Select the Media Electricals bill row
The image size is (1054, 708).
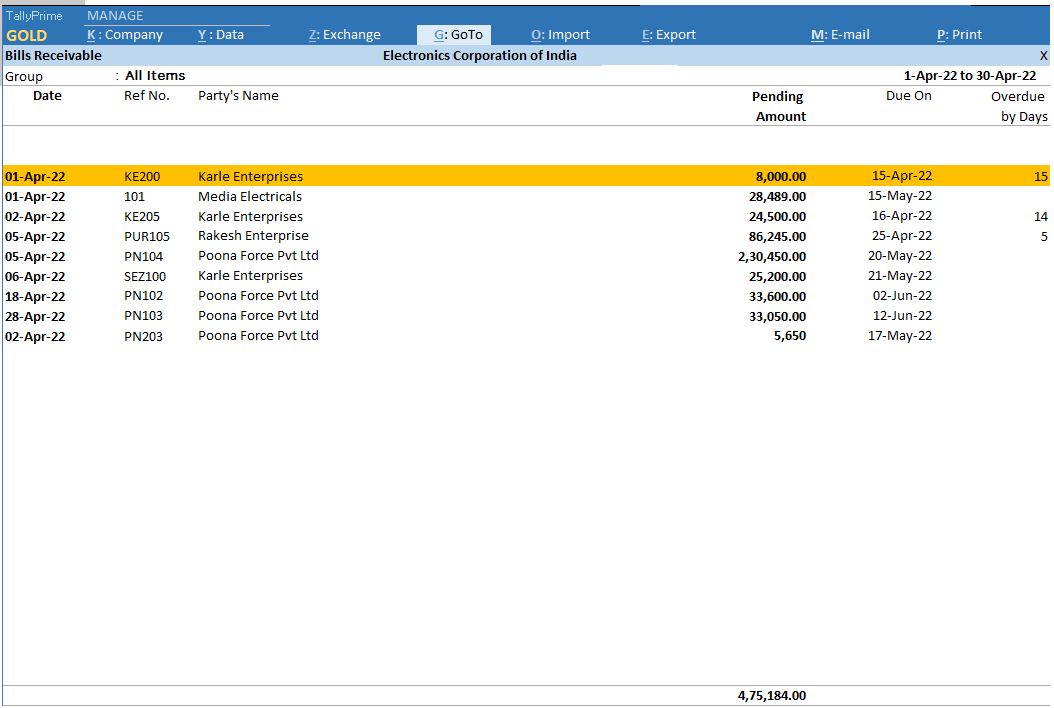pos(250,197)
